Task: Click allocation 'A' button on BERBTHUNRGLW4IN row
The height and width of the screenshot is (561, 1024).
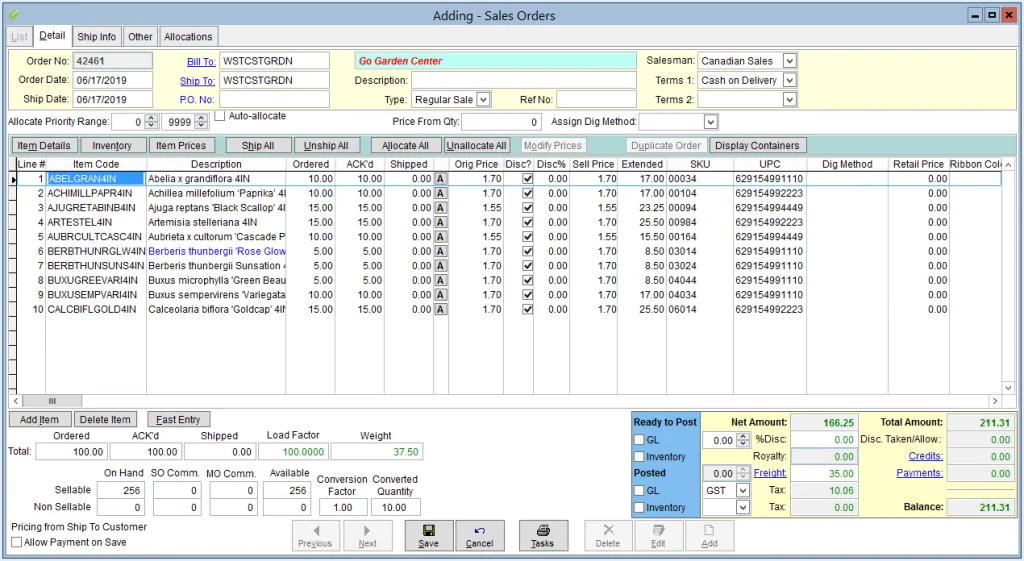Action: coord(441,251)
